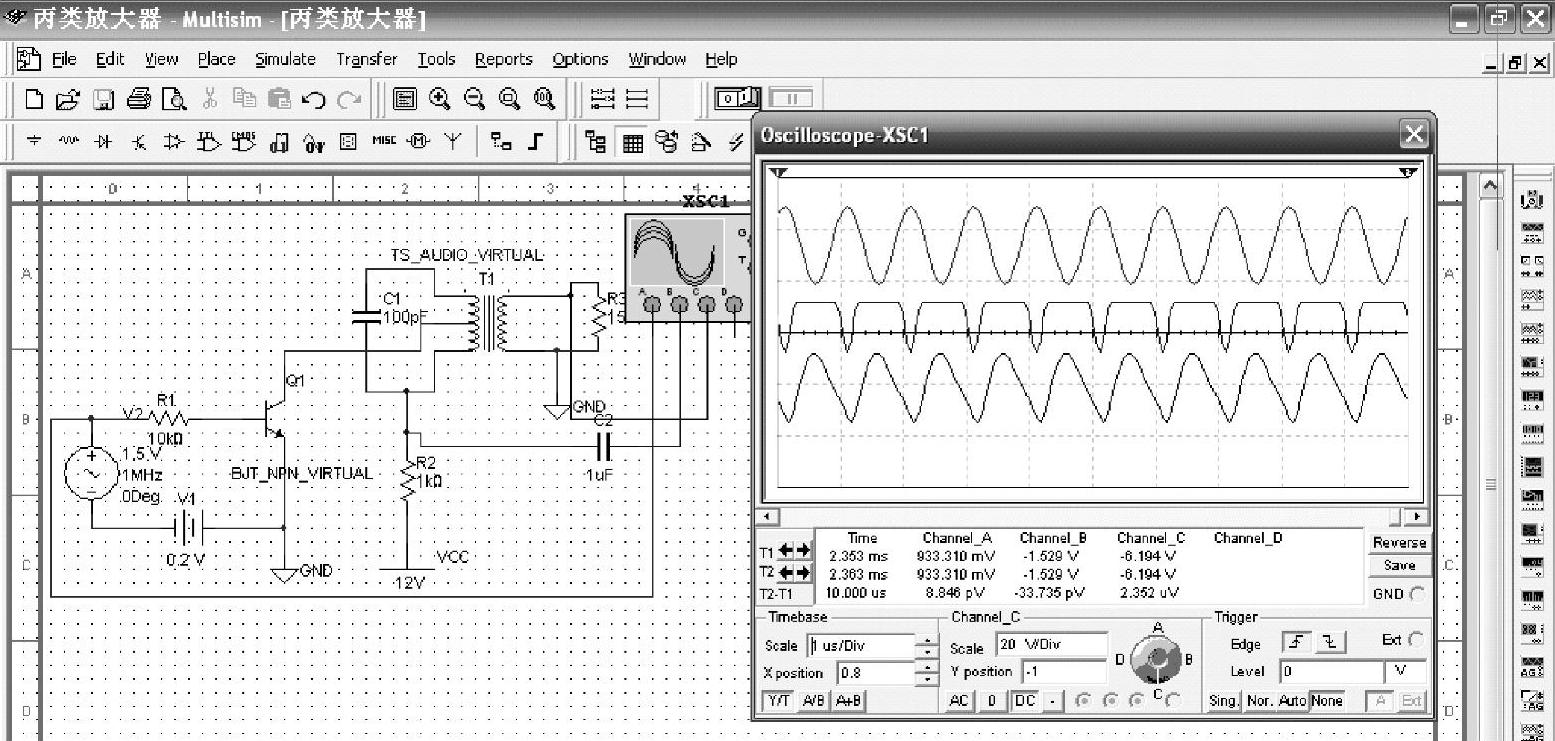
Task: Click the undo arrow icon
Action: pos(313,98)
